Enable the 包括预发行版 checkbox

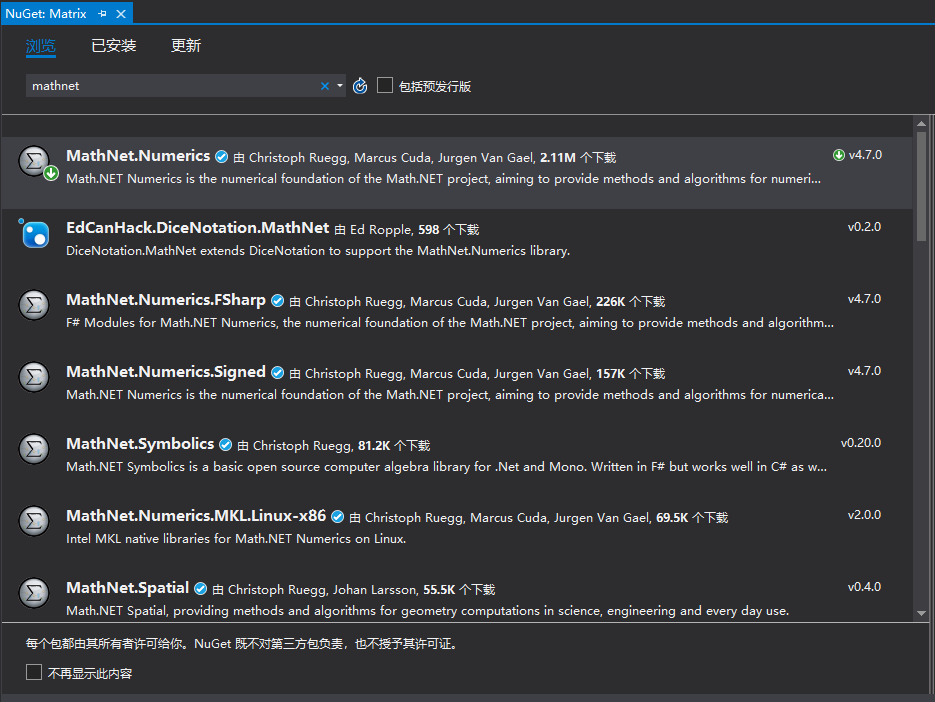[385, 86]
